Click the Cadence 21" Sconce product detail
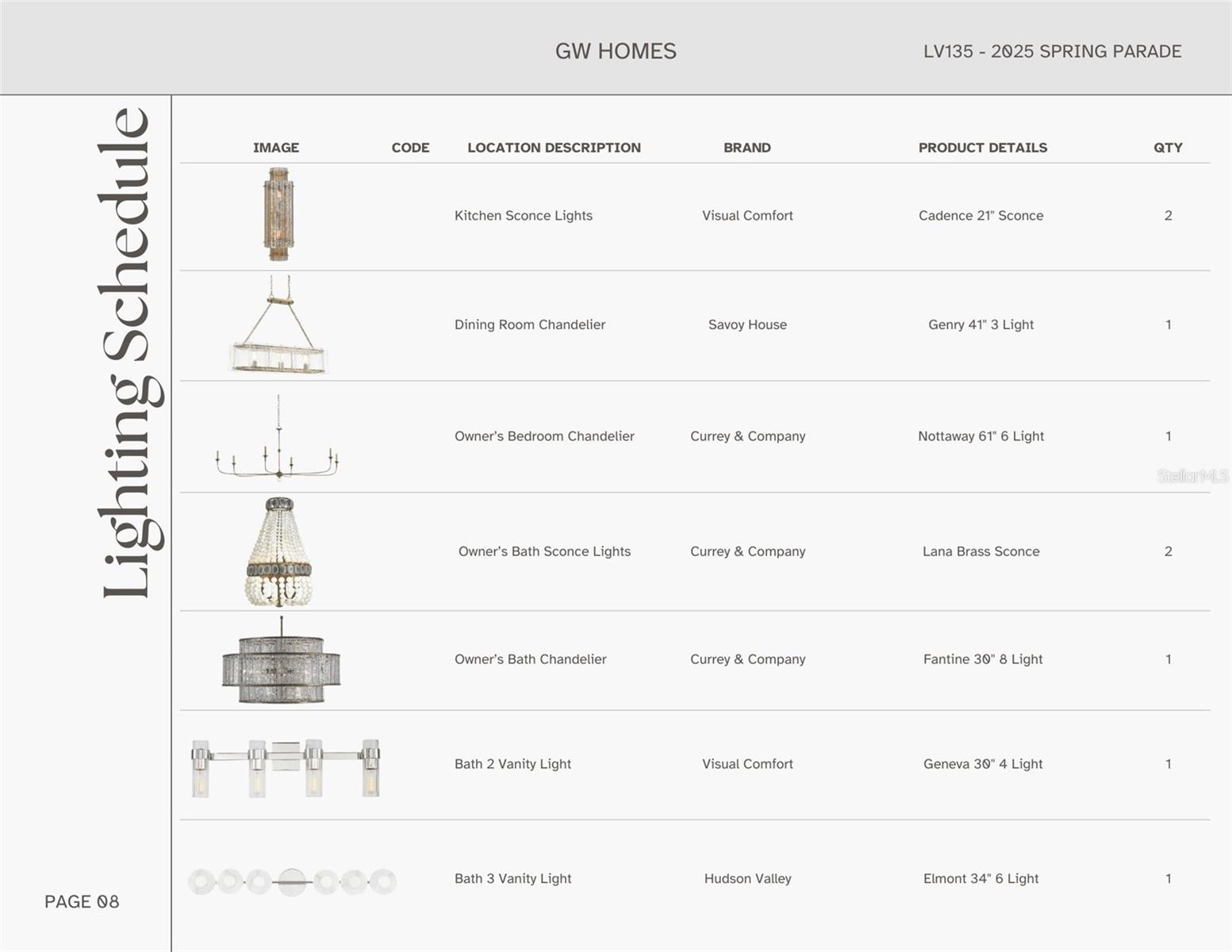Viewport: 1232px width, 952px height. pos(981,216)
